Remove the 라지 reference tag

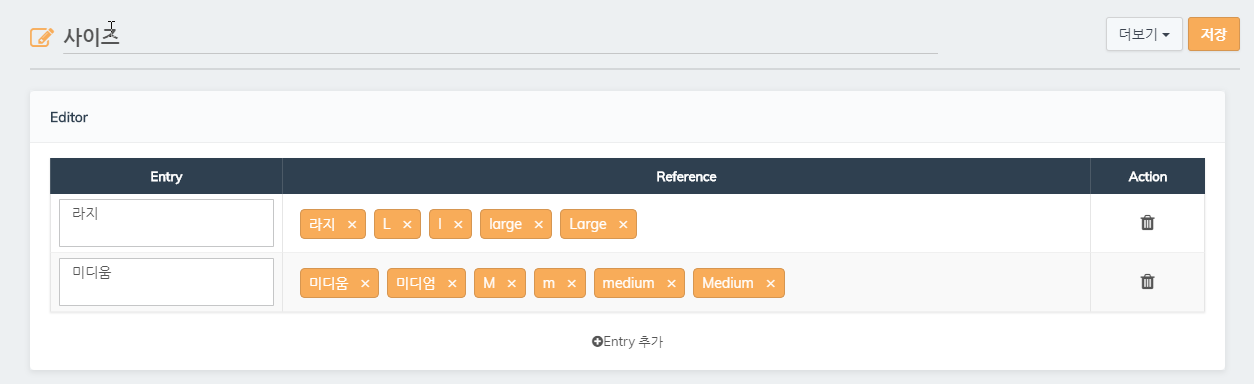pos(352,224)
